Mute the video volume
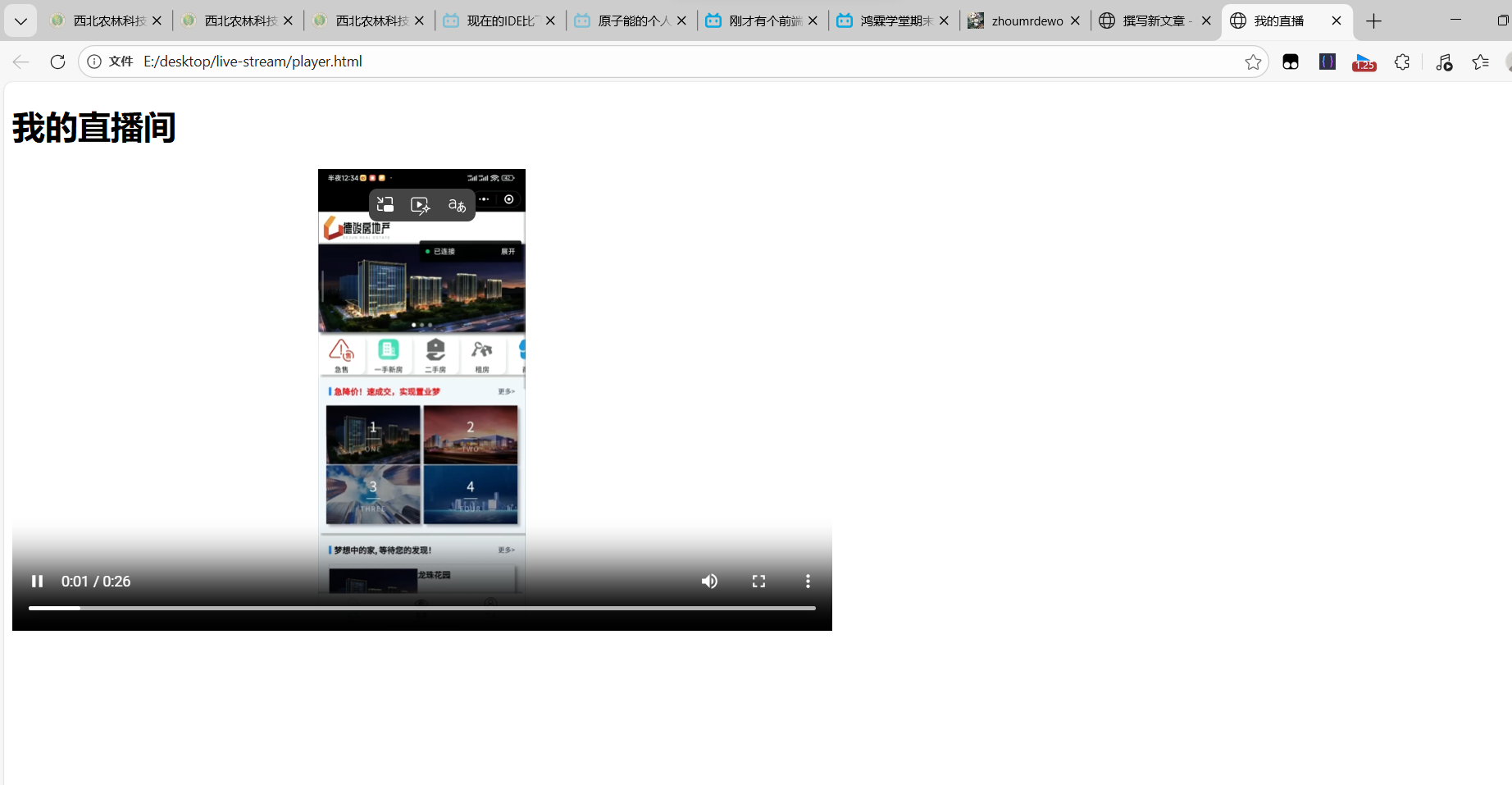Screen dimensions: 1512x785 [x=709, y=582]
